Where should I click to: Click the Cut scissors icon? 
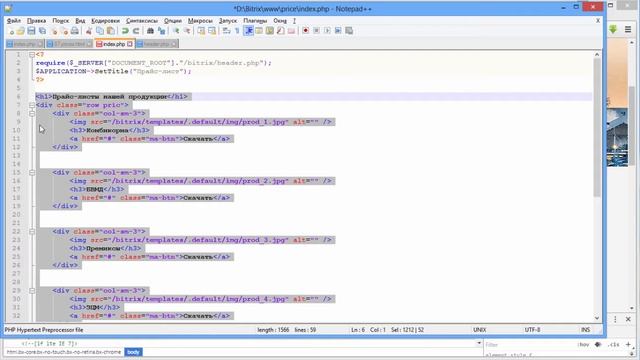pyautogui.click(x=89, y=31)
